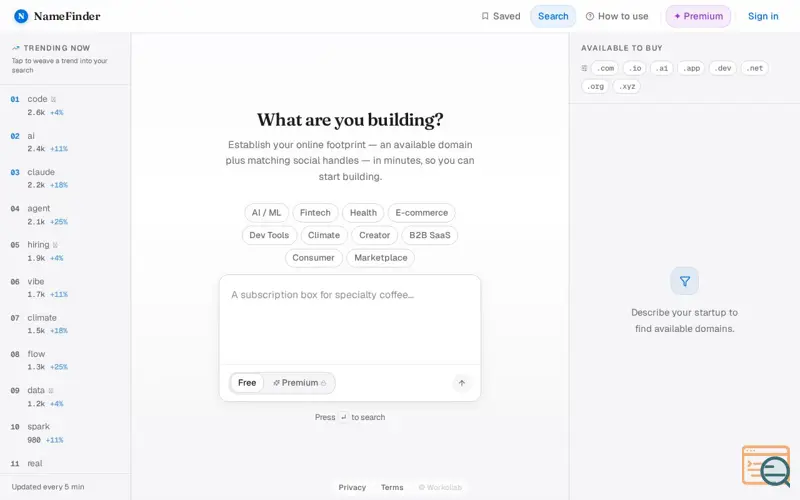Image resolution: width=800 pixels, height=500 pixels.
Task: Select the trending word climate
Action: [42, 317]
